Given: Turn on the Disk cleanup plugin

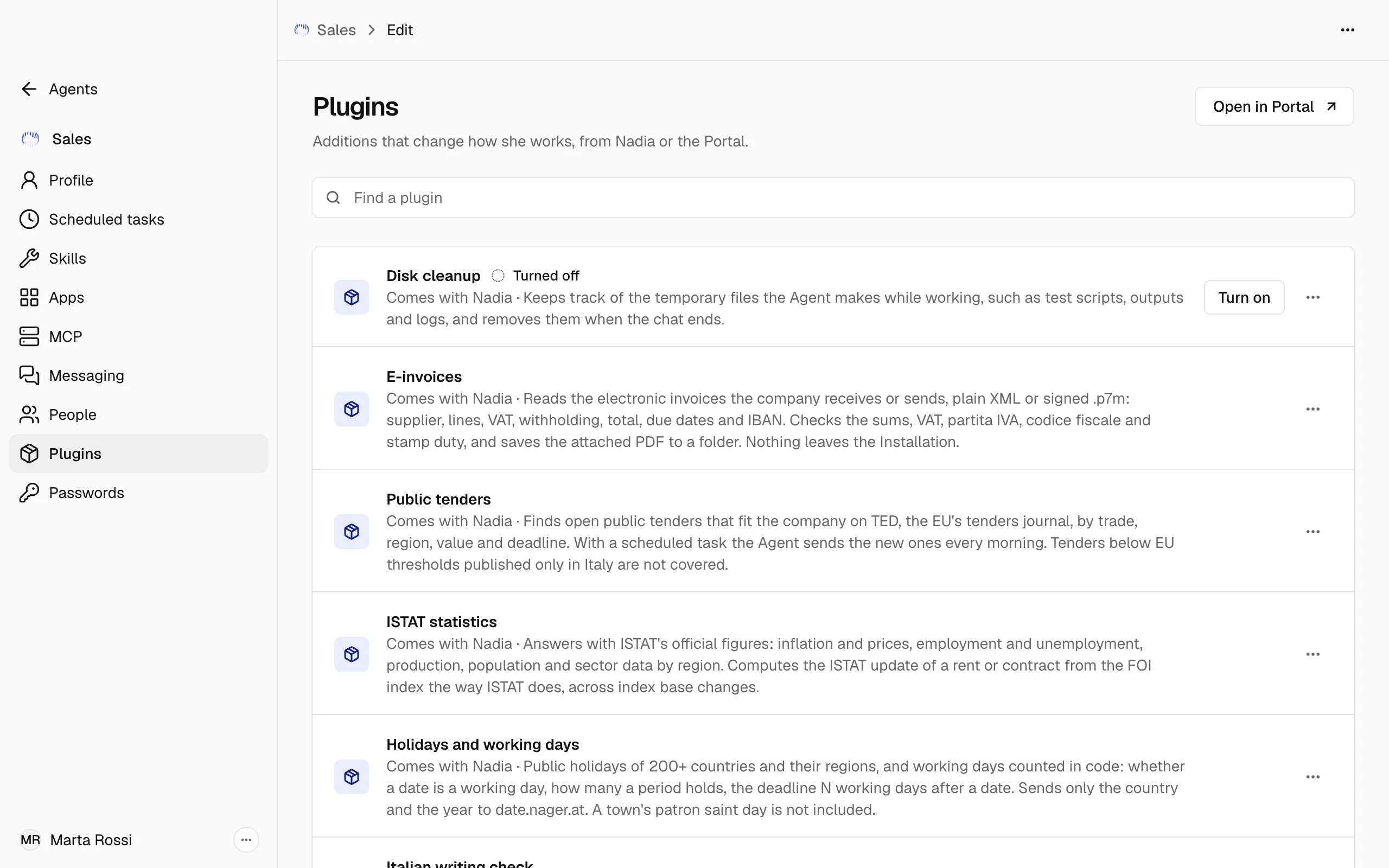Looking at the screenshot, I should (x=1244, y=297).
